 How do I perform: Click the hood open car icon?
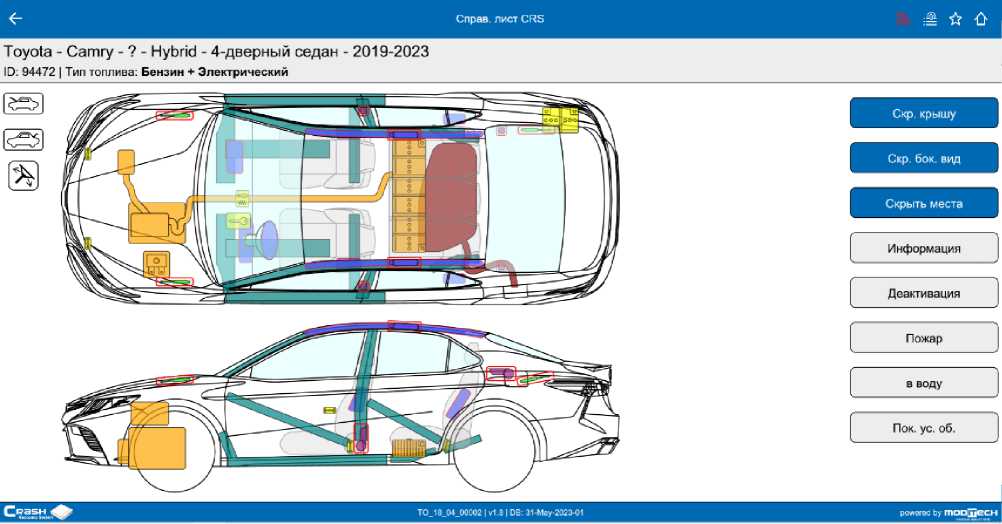pyautogui.click(x=24, y=103)
